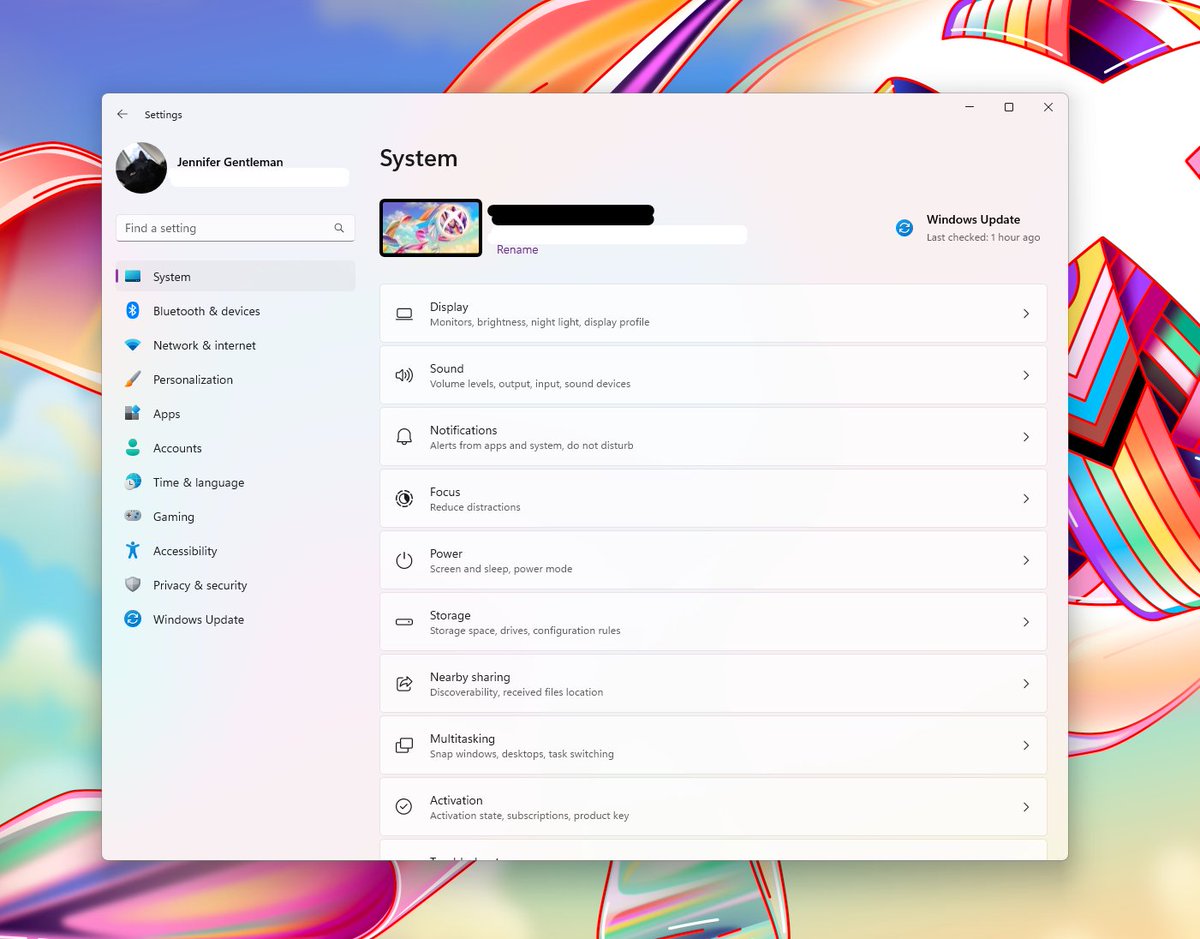Click the Find a setting search box
The width and height of the screenshot is (1200, 939).
pyautogui.click(x=235, y=228)
